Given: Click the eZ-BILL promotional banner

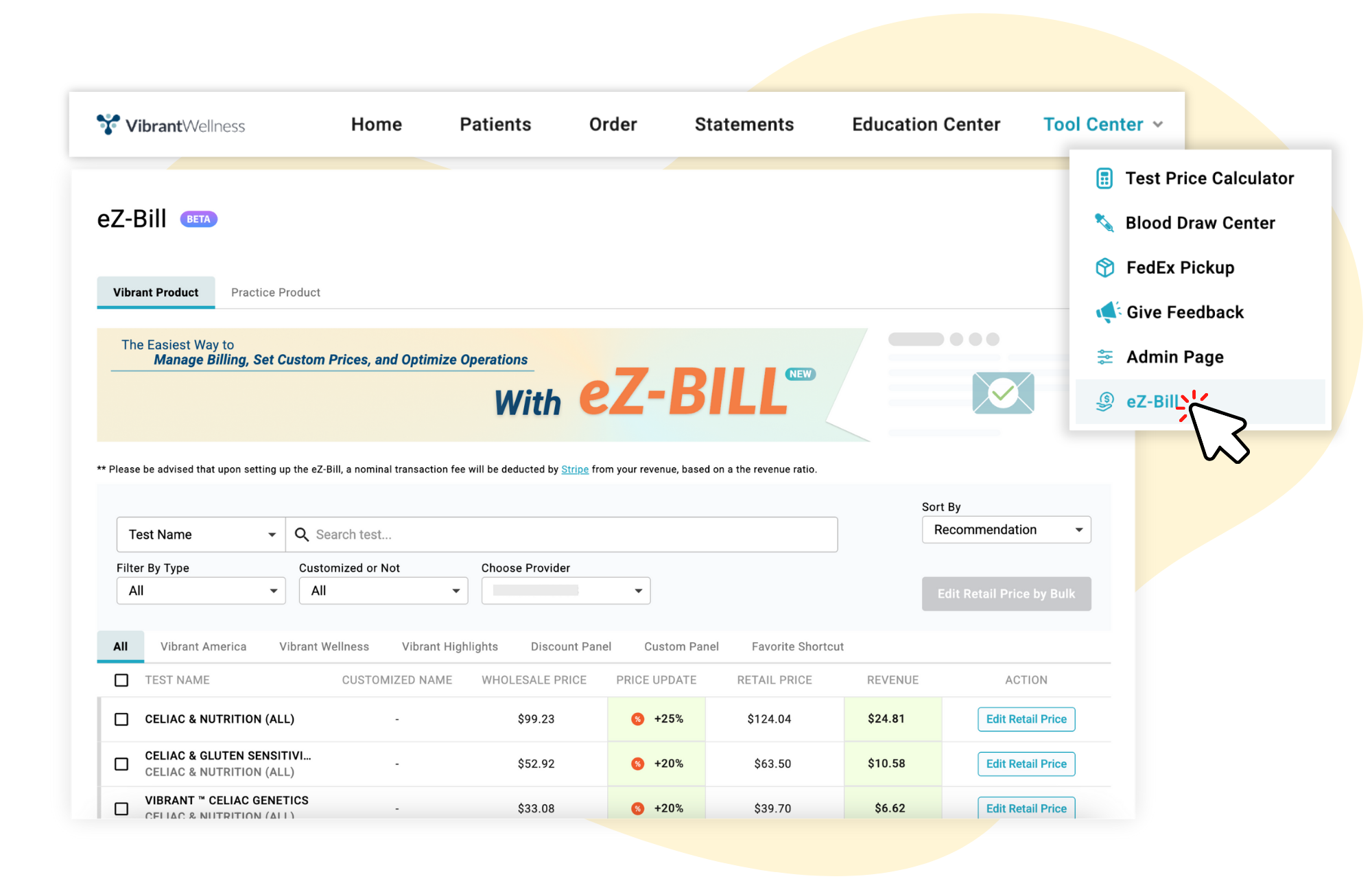Looking at the screenshot, I should tap(484, 385).
